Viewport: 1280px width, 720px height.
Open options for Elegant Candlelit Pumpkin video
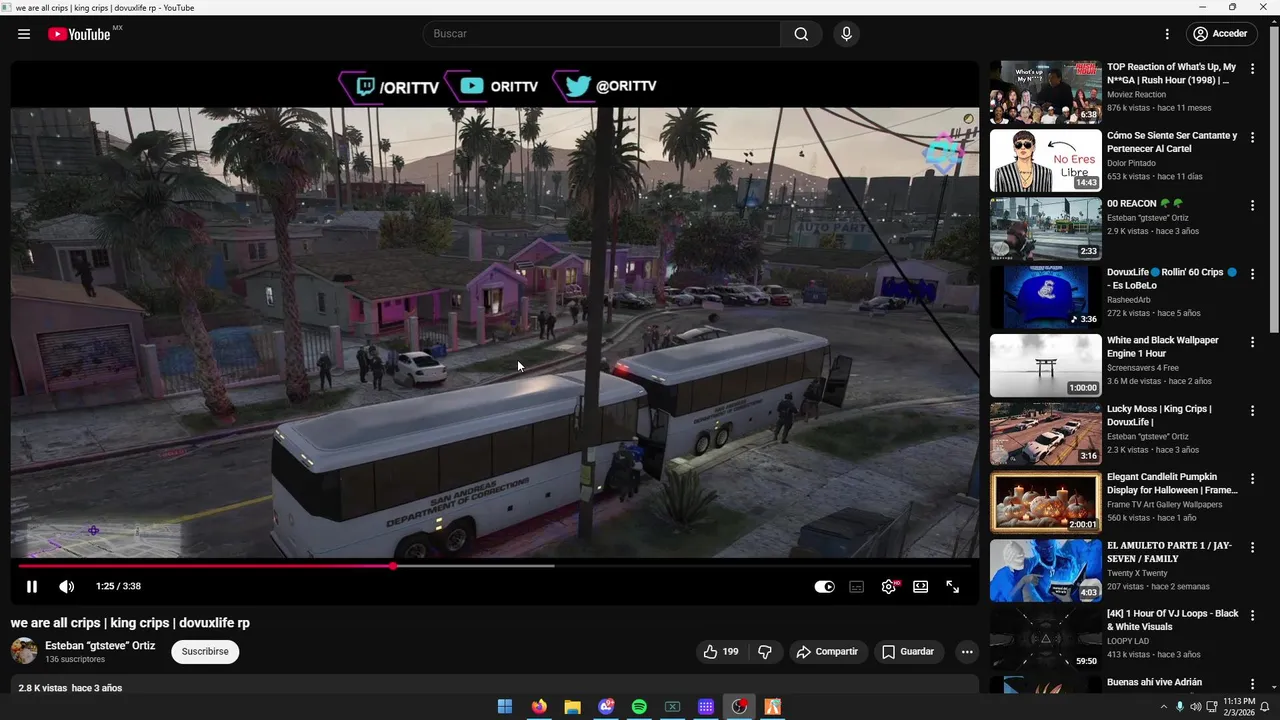(1252, 479)
